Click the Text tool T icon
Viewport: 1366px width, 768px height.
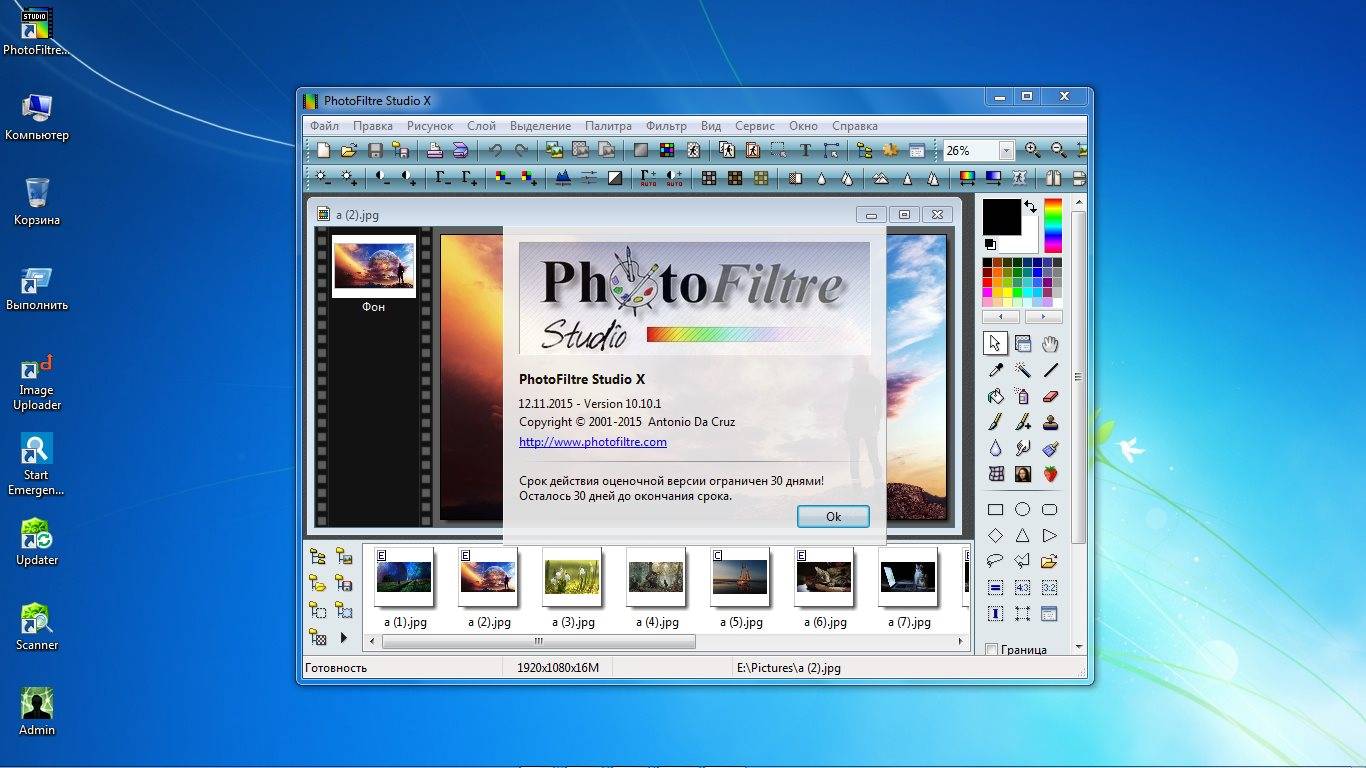pyautogui.click(x=805, y=150)
